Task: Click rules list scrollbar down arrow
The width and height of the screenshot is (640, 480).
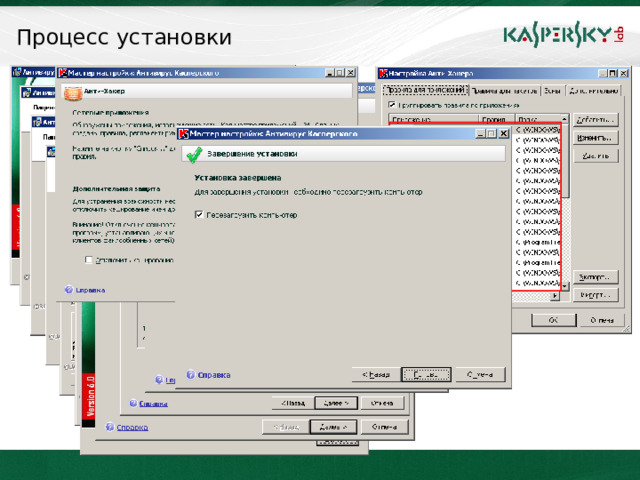Action: [565, 287]
